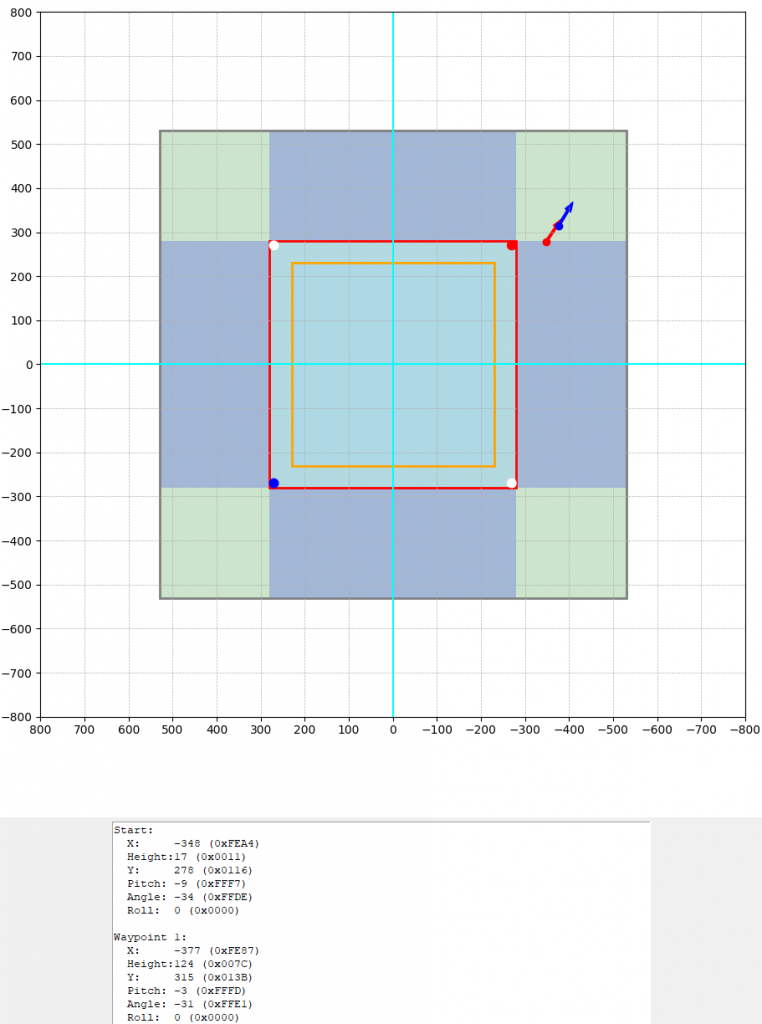Click the Waypoint 1 Roll 0 line
762x1024 pixels.
pyautogui.click(x=183, y=1017)
